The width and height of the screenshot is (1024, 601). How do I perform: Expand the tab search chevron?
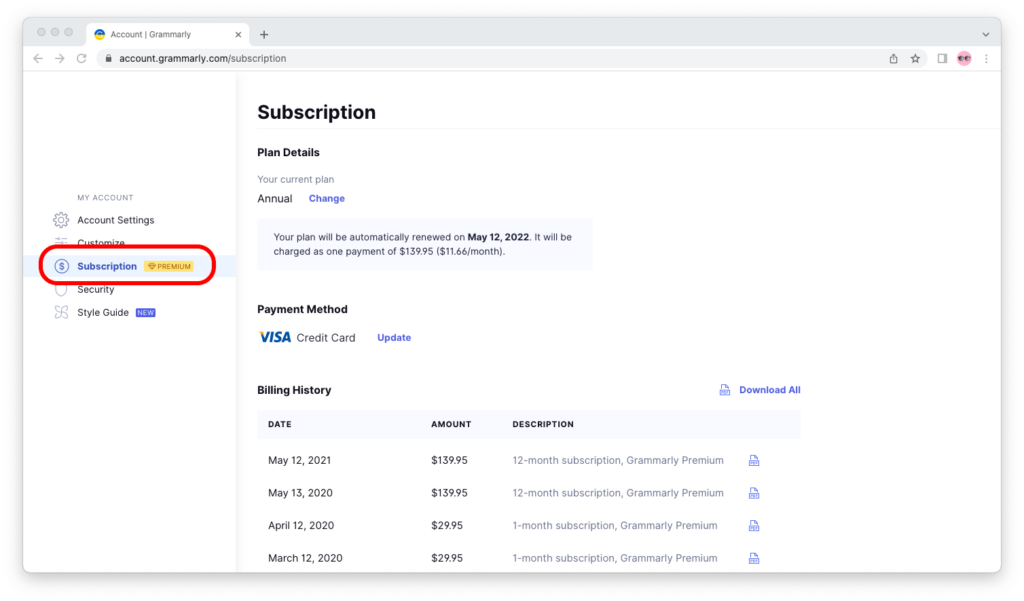[985, 35]
